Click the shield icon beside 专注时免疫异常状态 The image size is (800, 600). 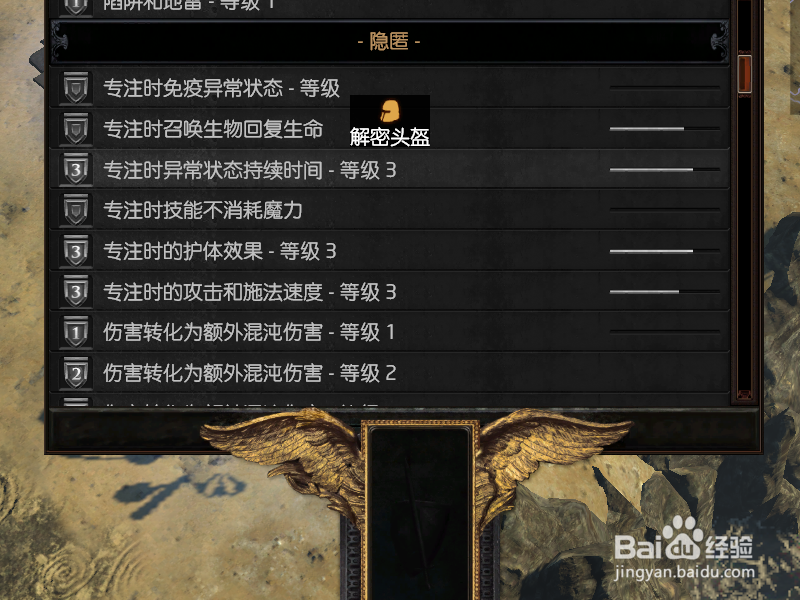pos(76,88)
